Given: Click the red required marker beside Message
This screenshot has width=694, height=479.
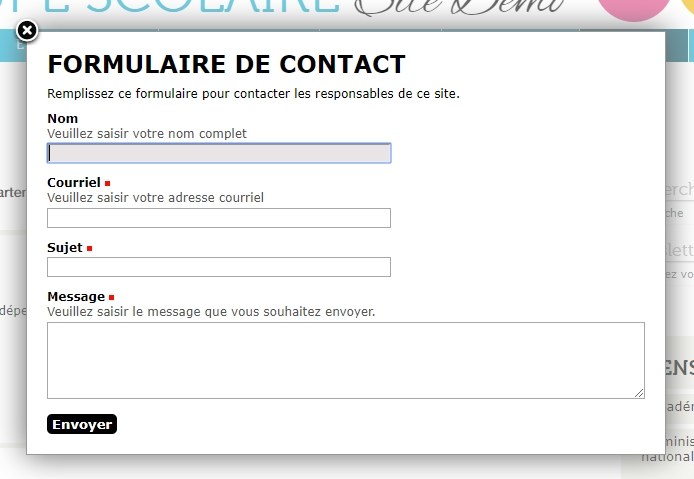Looking at the screenshot, I should coord(112,297).
